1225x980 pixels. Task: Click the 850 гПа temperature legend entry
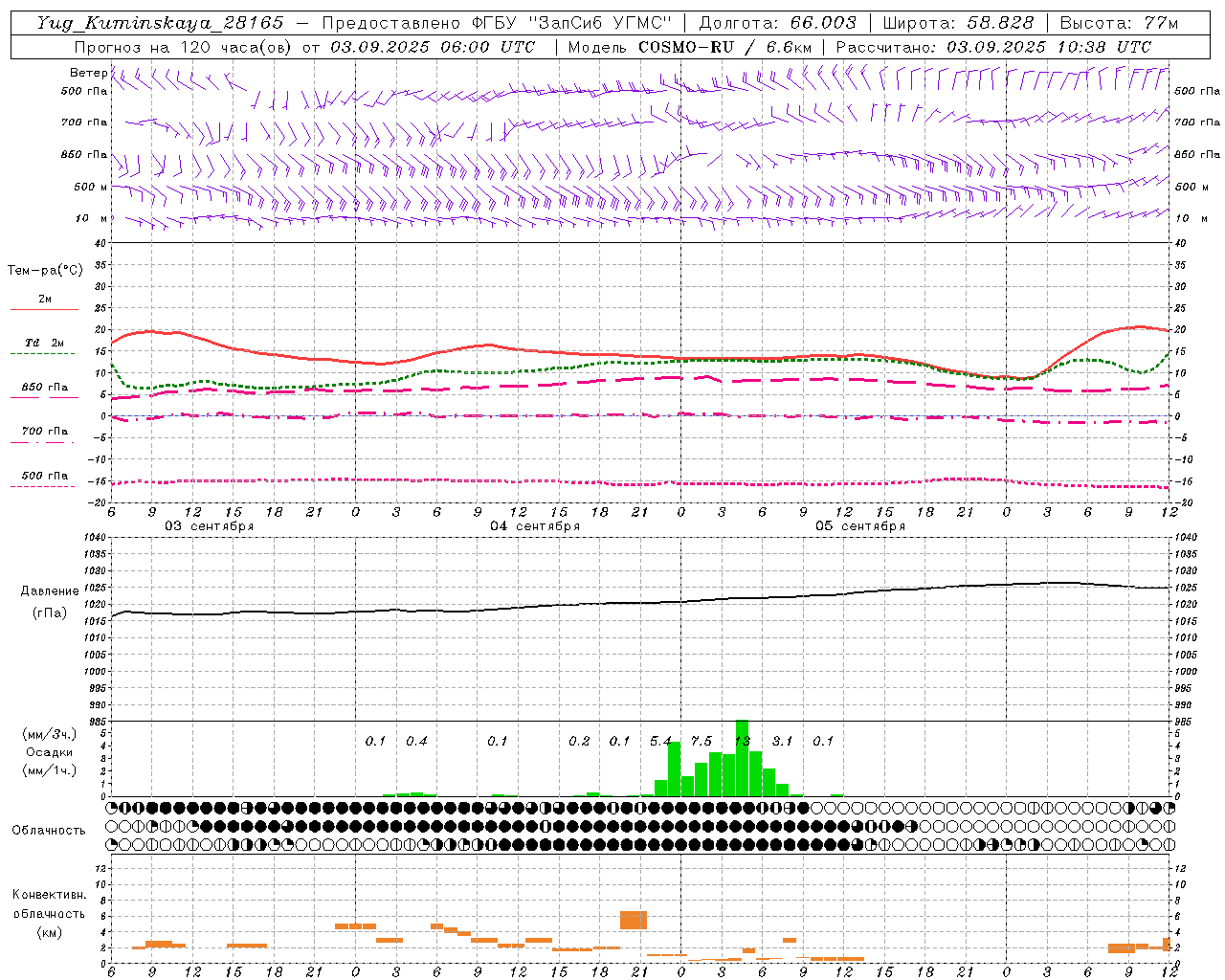click(x=44, y=390)
